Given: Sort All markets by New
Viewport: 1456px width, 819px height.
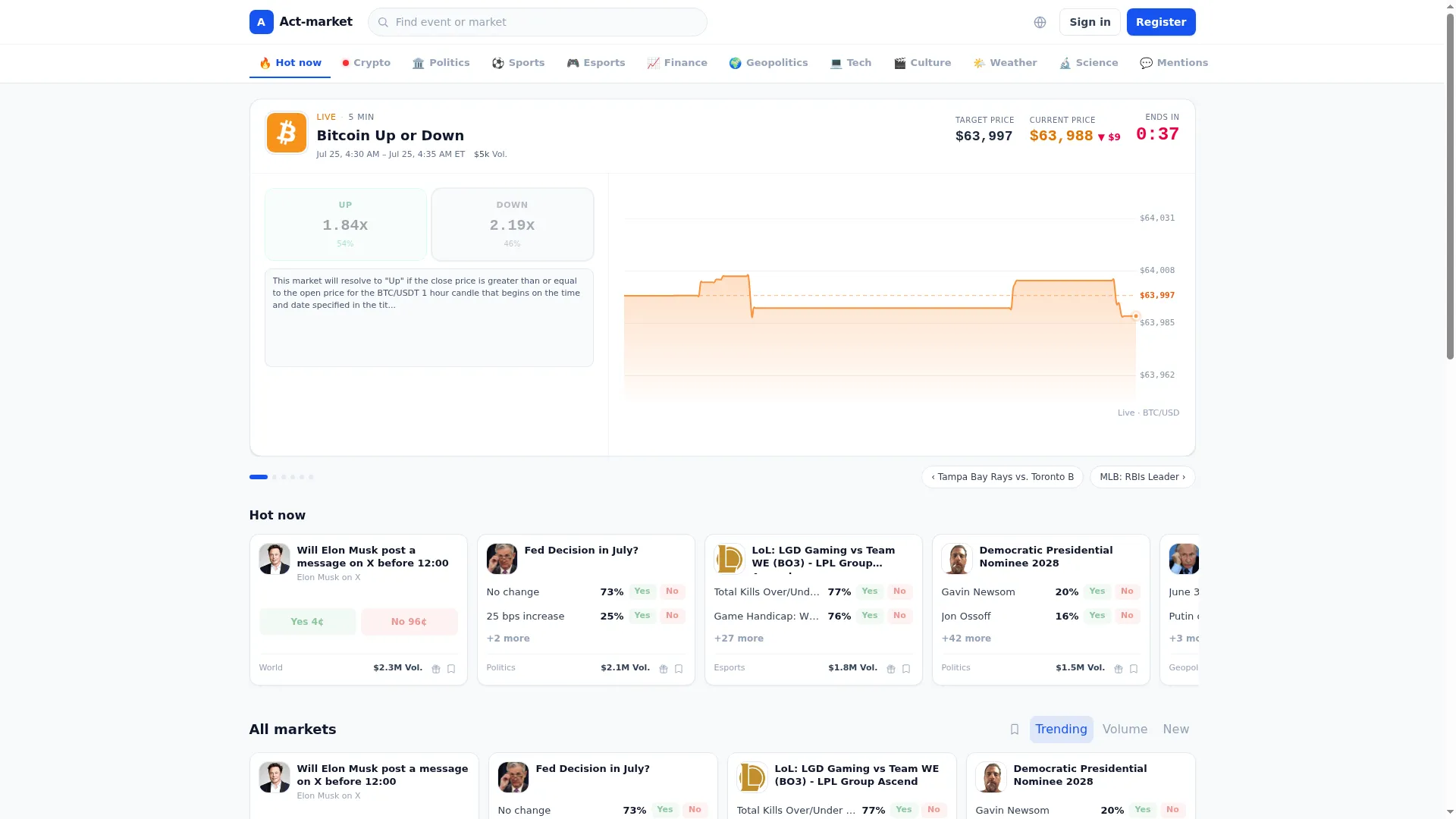Looking at the screenshot, I should coord(1175,730).
